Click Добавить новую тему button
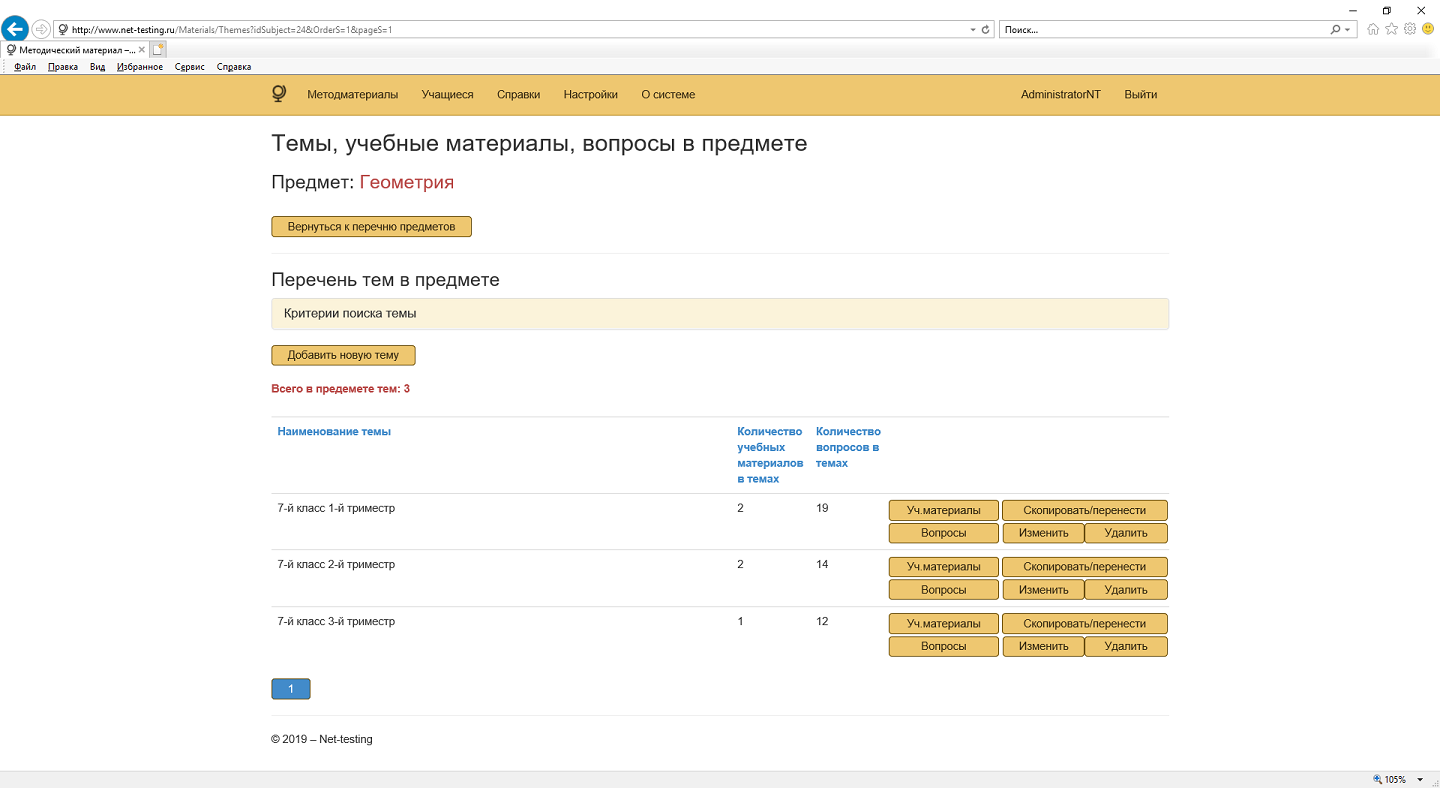 tap(343, 355)
